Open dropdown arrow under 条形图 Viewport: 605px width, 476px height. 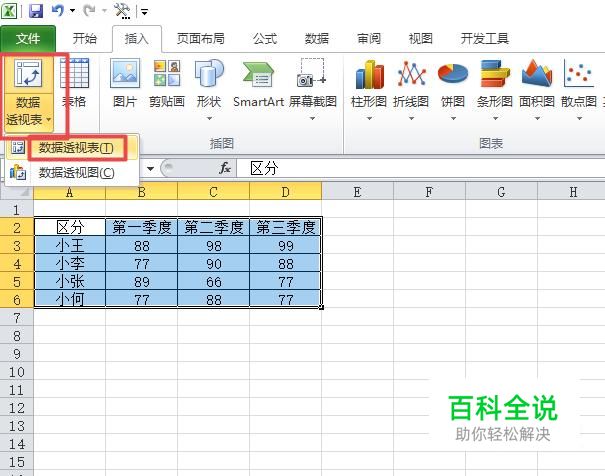(495, 118)
